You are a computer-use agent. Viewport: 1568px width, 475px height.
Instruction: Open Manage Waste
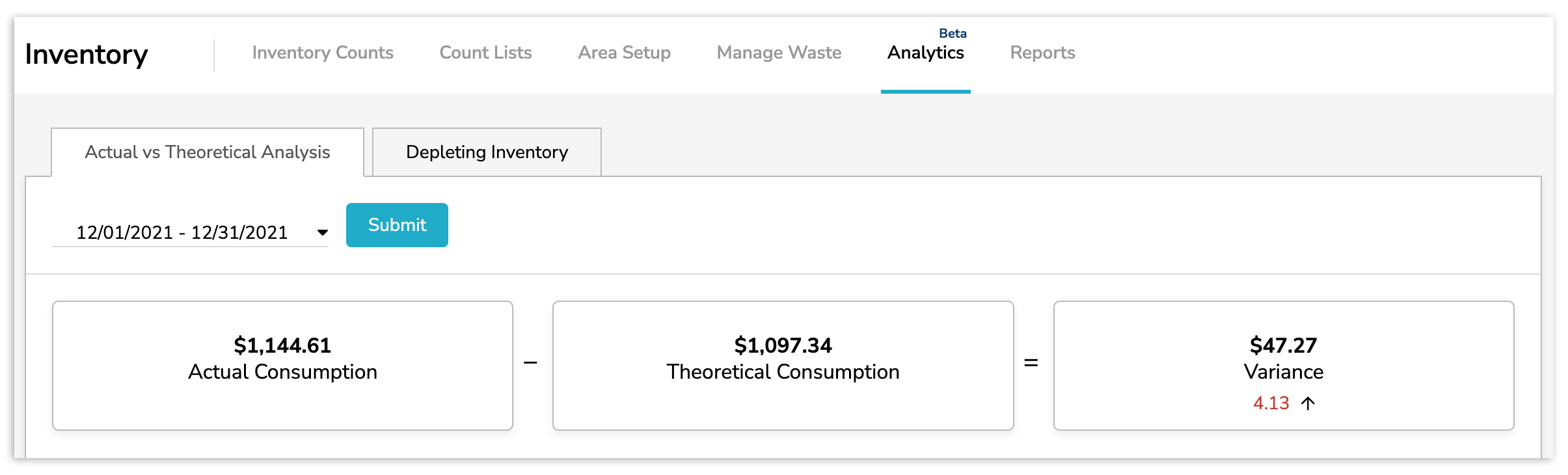click(779, 53)
